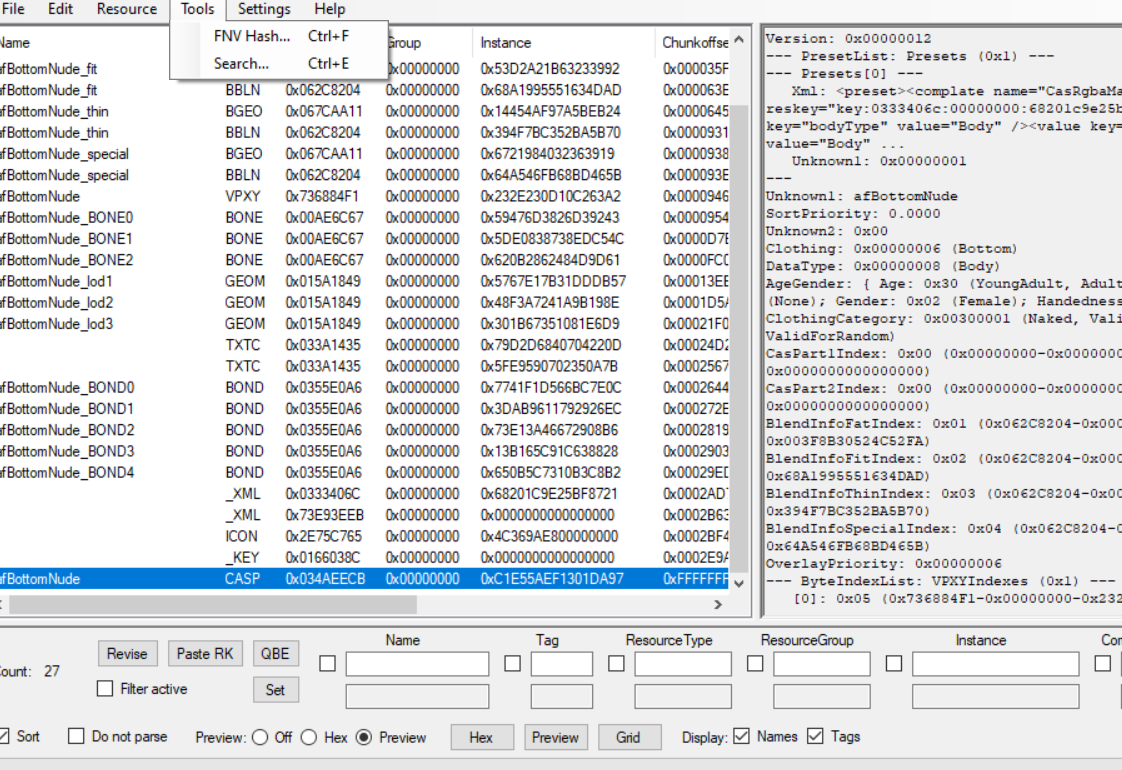Screen dimensions: 1122x770
Task: Click the Grid button
Action: pyautogui.click(x=629, y=737)
